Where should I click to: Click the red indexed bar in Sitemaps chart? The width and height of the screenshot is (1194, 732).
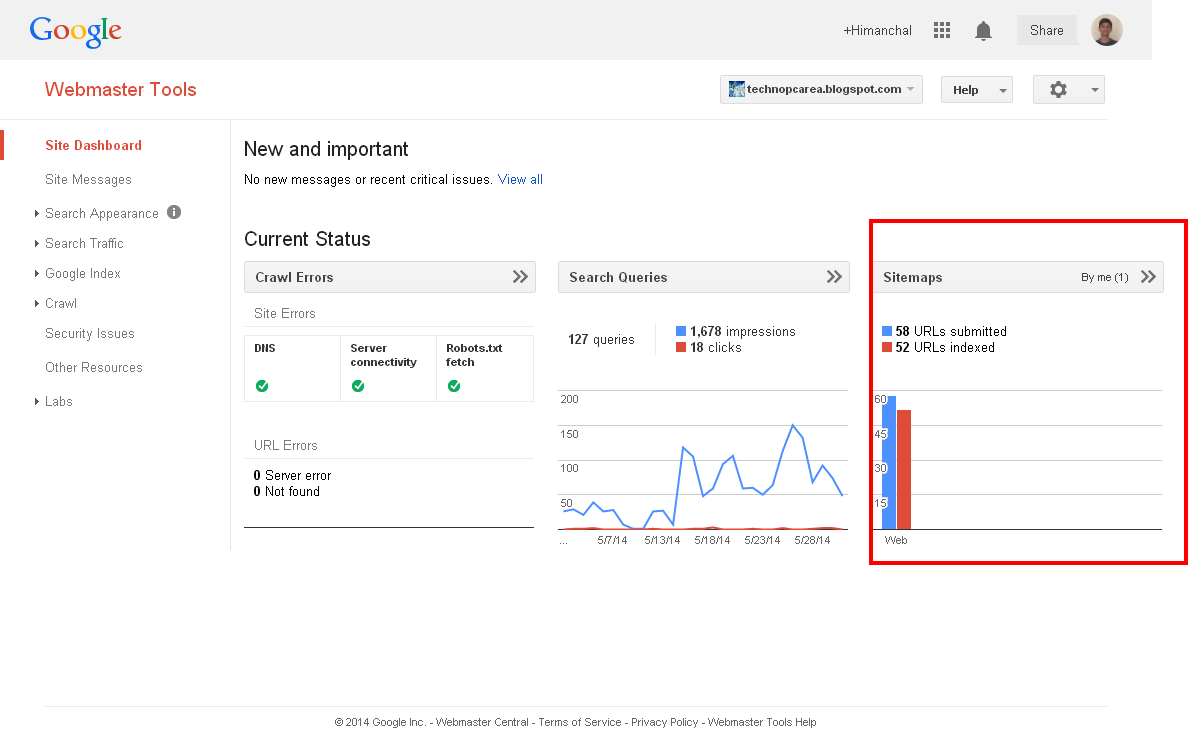coord(904,469)
